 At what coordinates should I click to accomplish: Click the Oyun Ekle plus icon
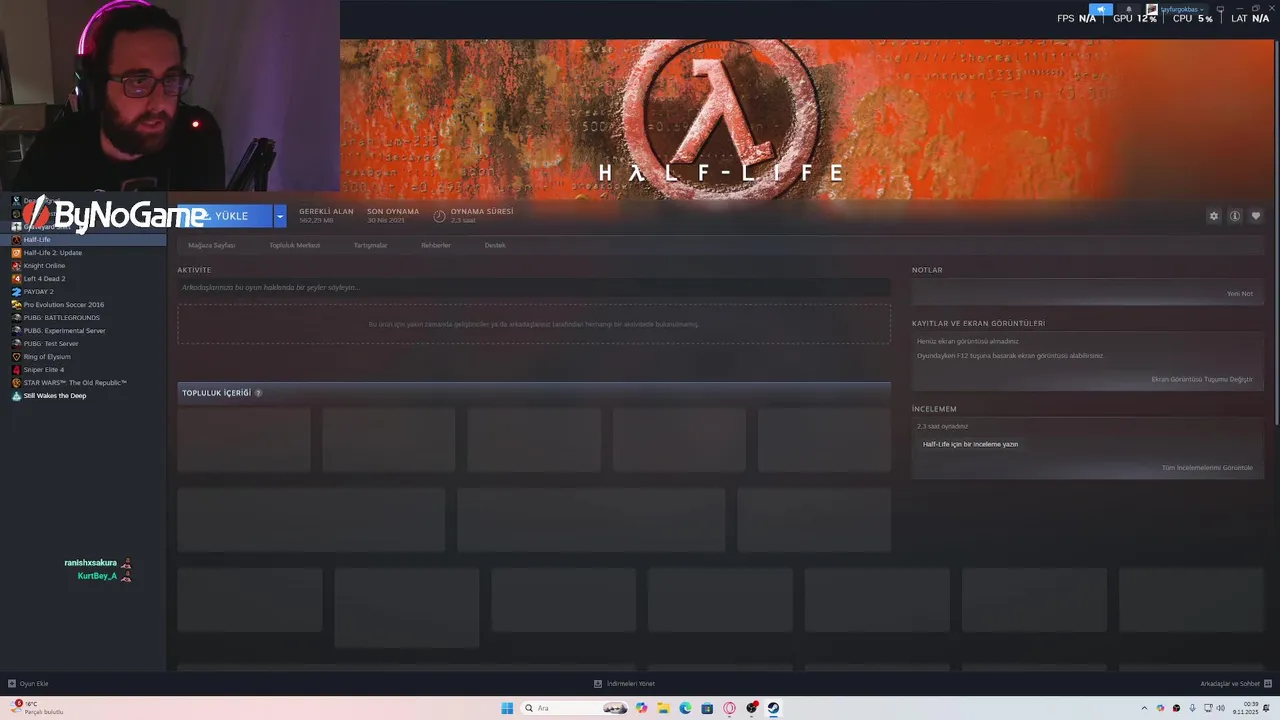pyautogui.click(x=12, y=684)
